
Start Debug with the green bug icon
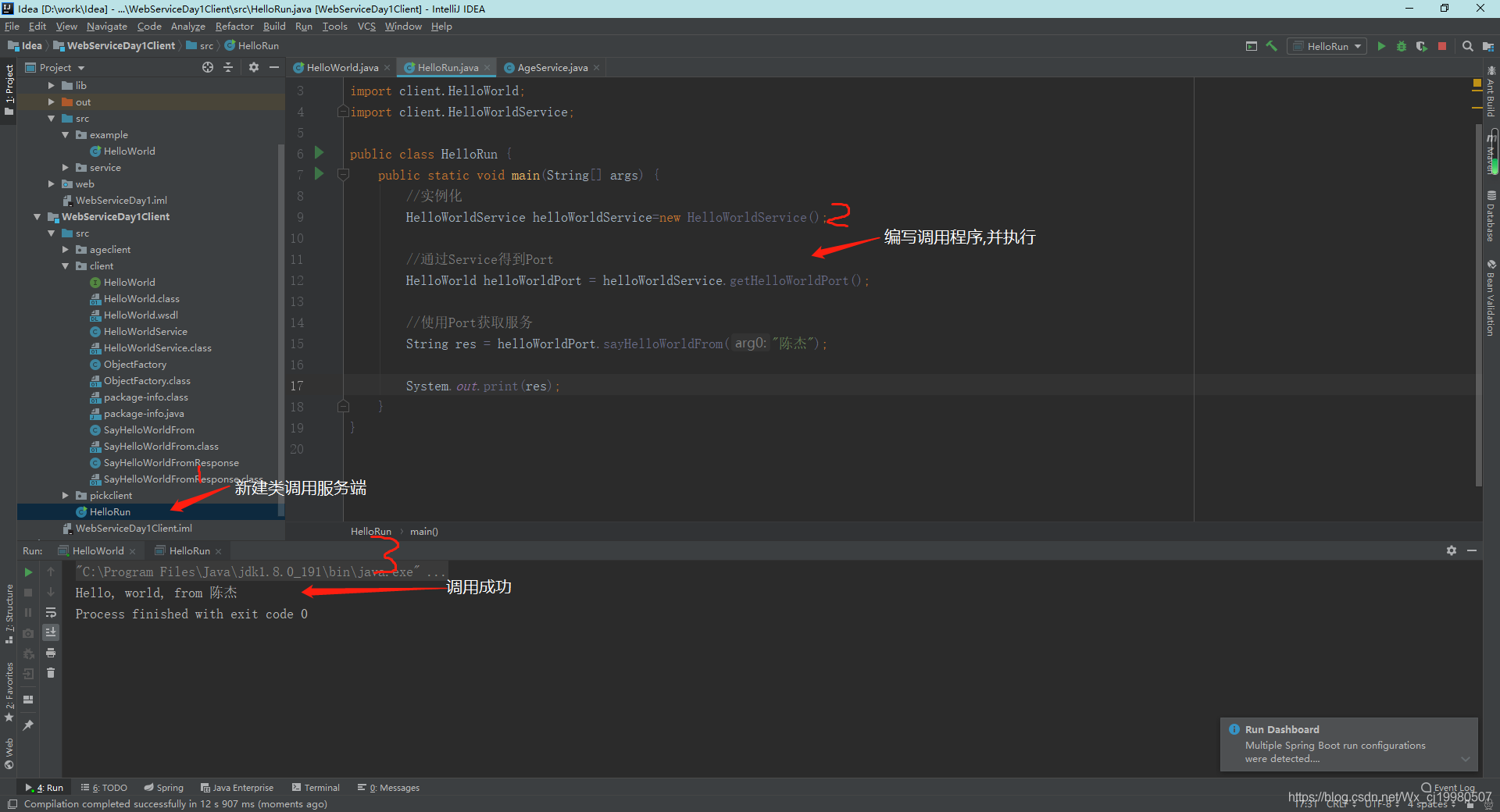1402,46
